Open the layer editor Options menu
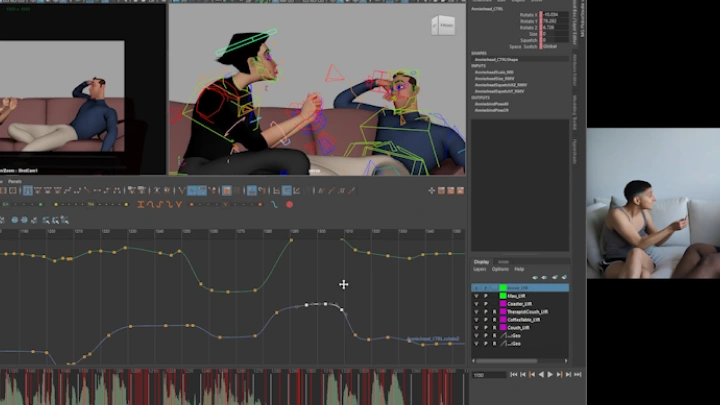Screen dimensions: 720x405 pos(500,269)
